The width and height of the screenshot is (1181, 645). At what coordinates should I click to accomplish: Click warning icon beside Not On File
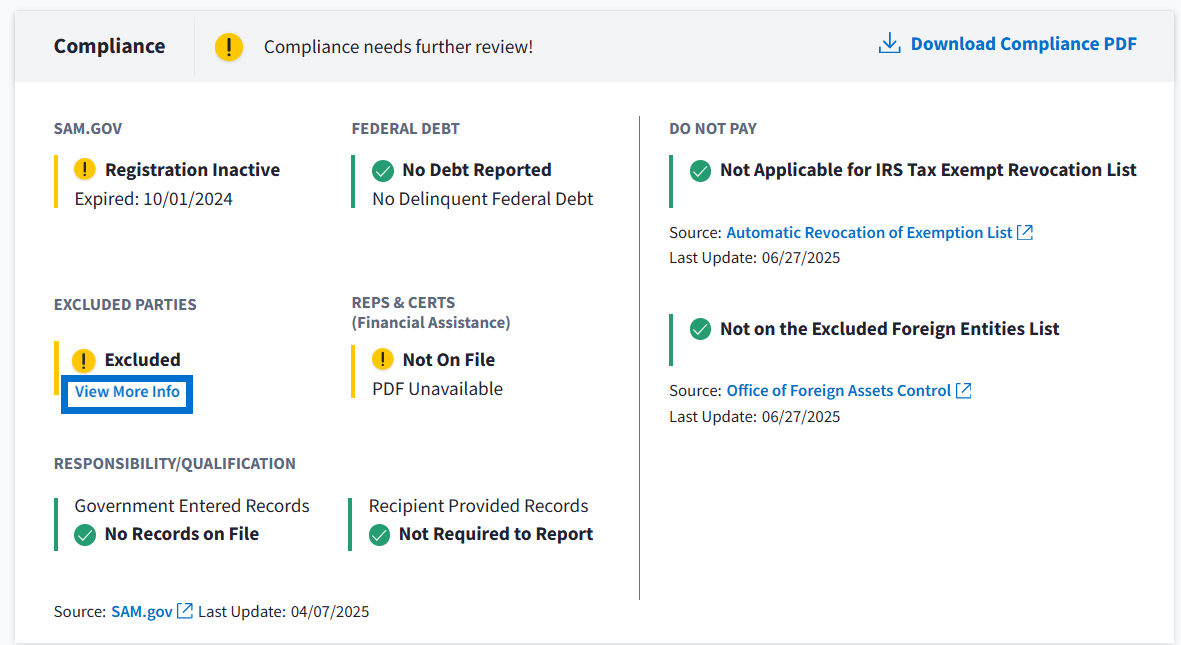pyautogui.click(x=382, y=359)
